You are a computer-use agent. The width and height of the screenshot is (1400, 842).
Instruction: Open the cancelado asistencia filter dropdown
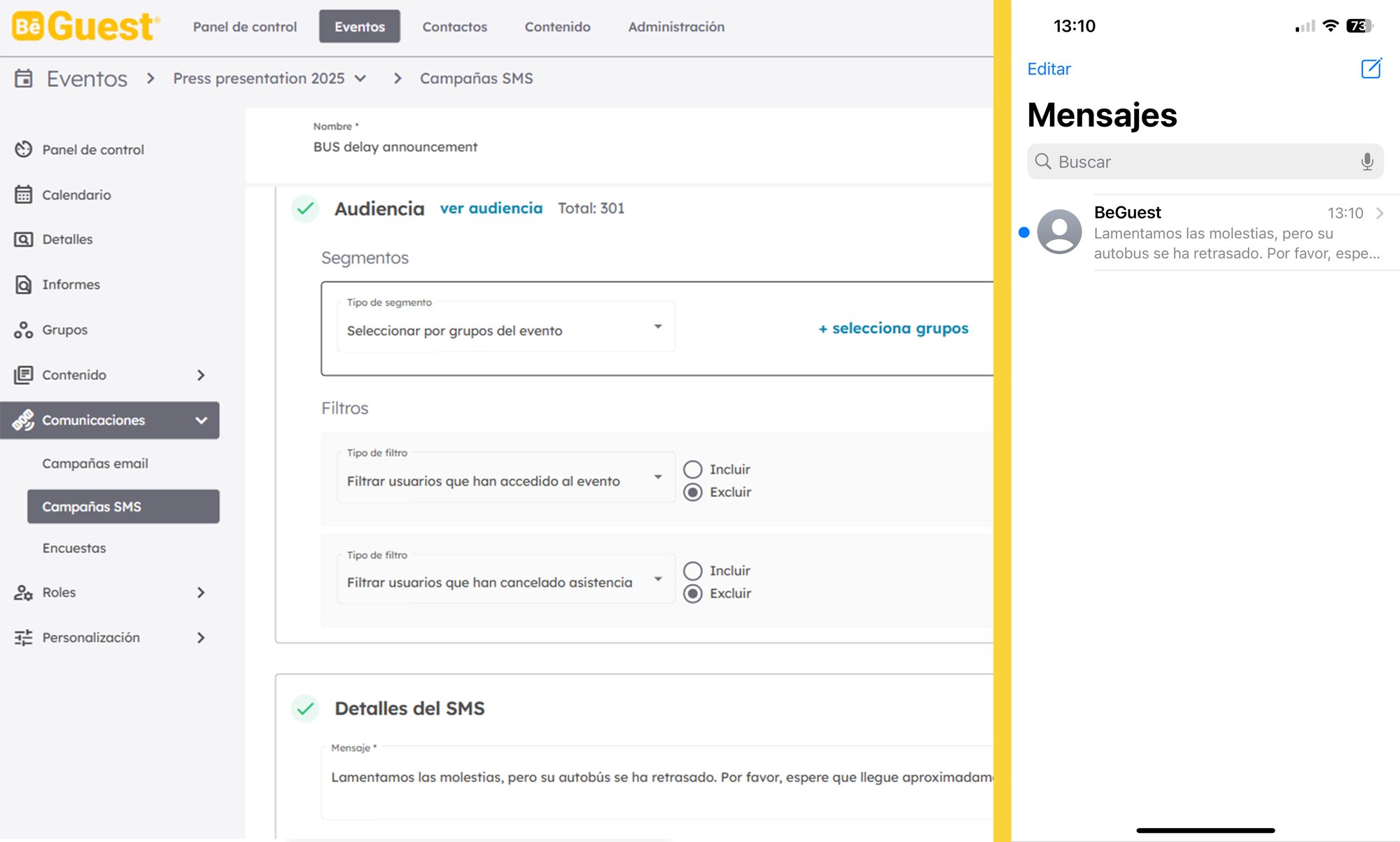pyautogui.click(x=506, y=579)
